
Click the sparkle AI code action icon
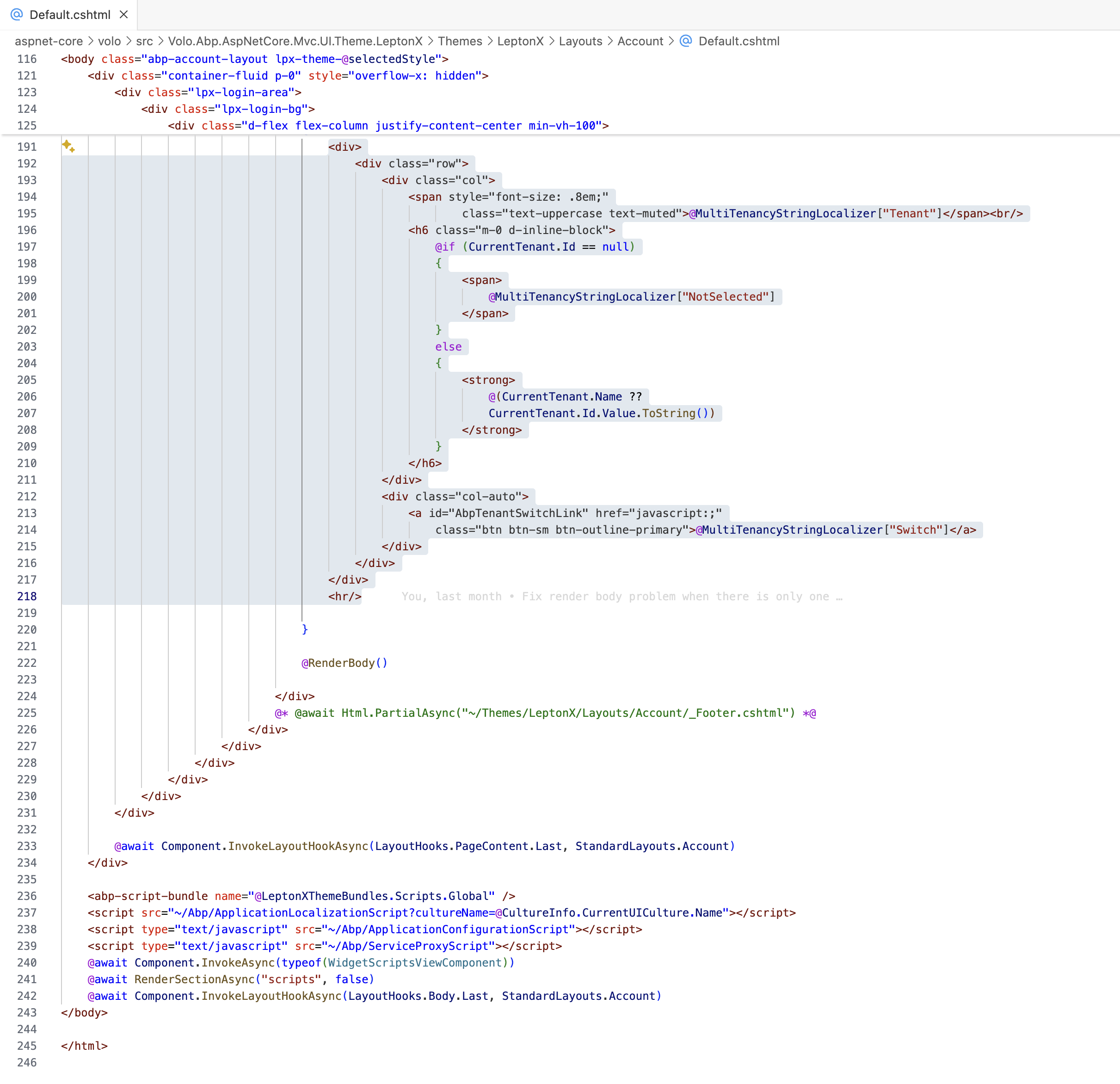click(68, 146)
